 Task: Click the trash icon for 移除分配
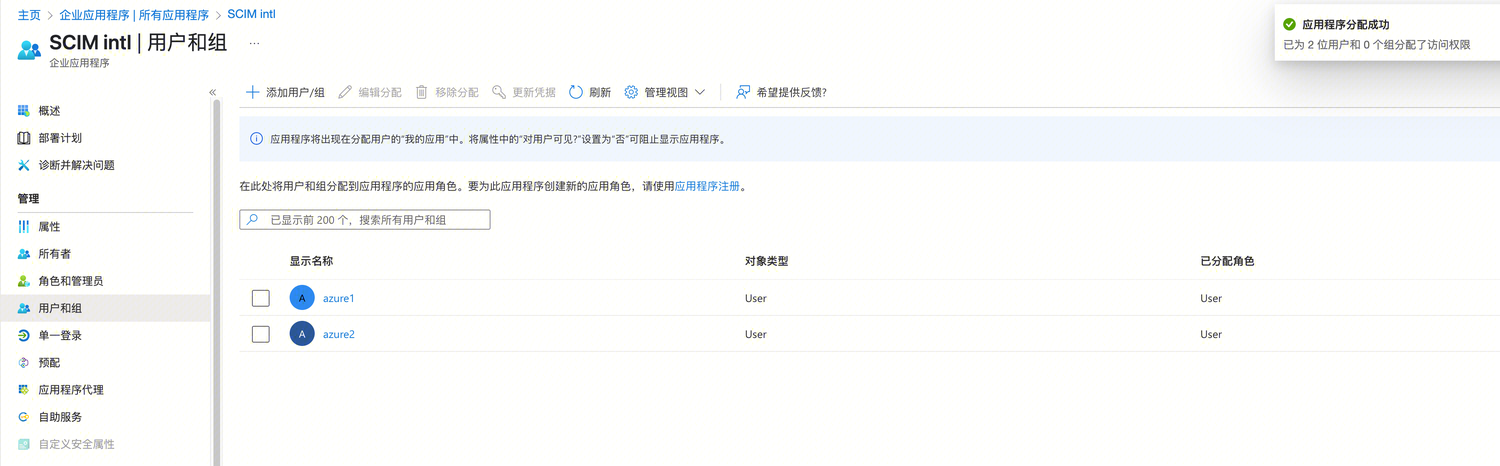click(x=422, y=92)
